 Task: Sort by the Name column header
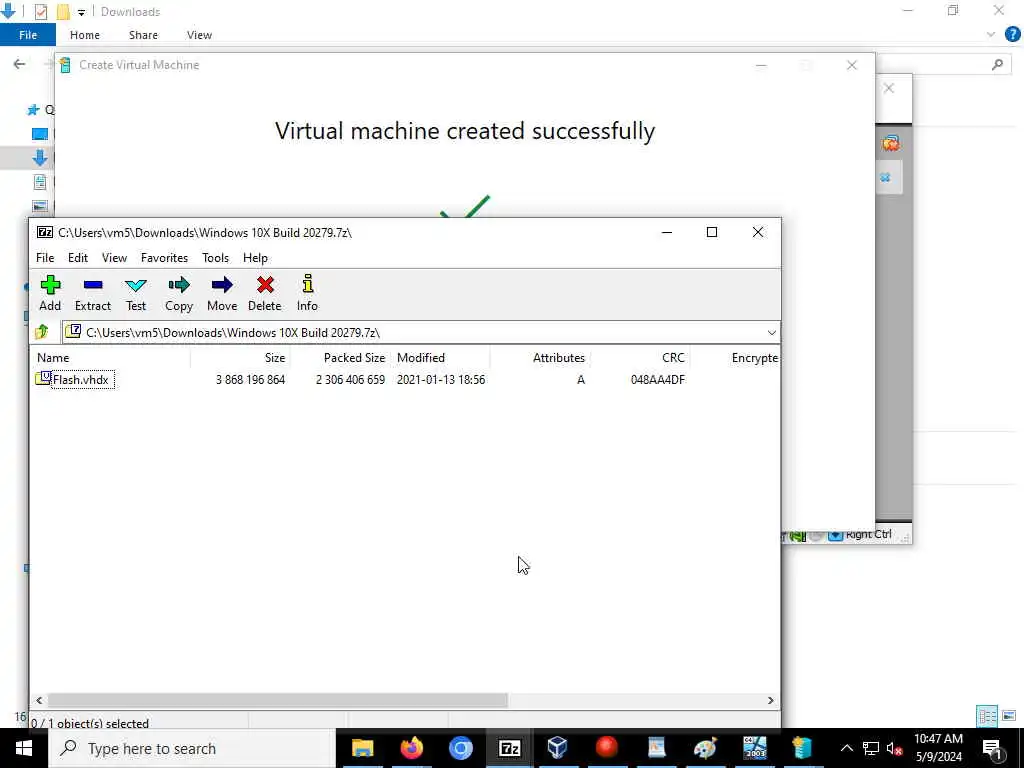pyautogui.click(x=111, y=358)
